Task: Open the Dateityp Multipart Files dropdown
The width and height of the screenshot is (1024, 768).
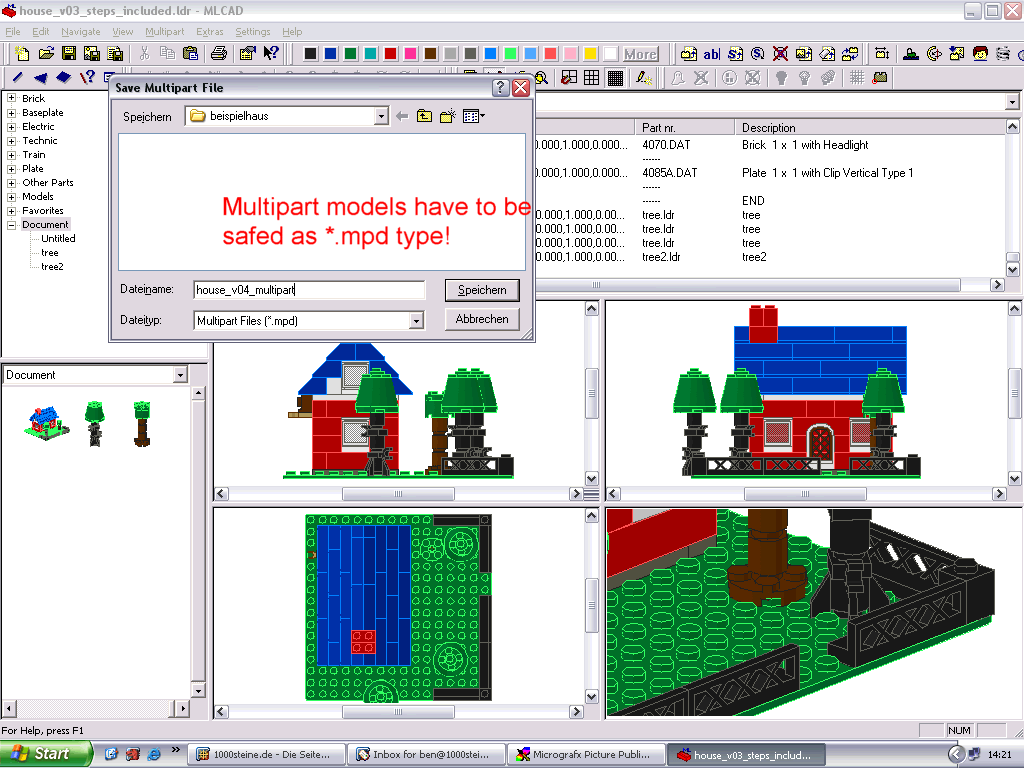Action: point(416,321)
